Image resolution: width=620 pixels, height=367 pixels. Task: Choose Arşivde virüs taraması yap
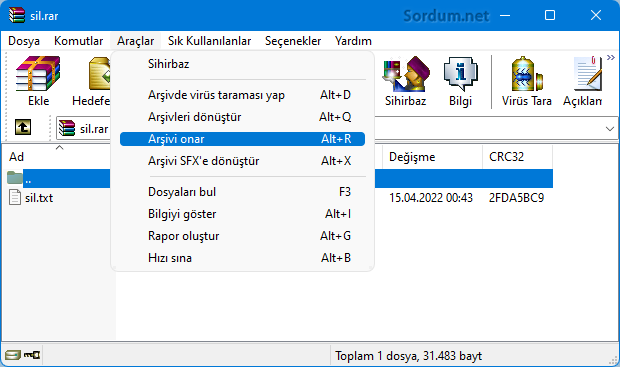tap(242, 95)
